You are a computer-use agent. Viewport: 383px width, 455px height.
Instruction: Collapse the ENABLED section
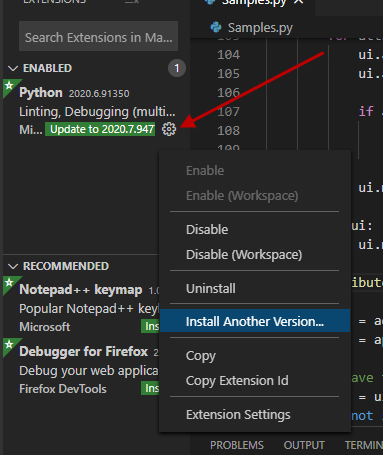click(x=13, y=68)
